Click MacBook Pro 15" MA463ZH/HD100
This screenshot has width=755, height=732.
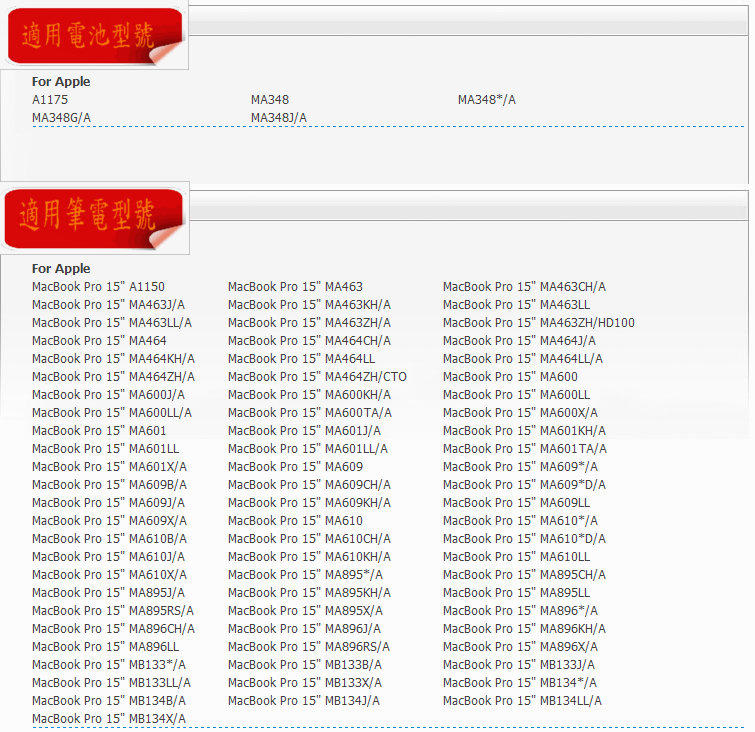(x=539, y=323)
